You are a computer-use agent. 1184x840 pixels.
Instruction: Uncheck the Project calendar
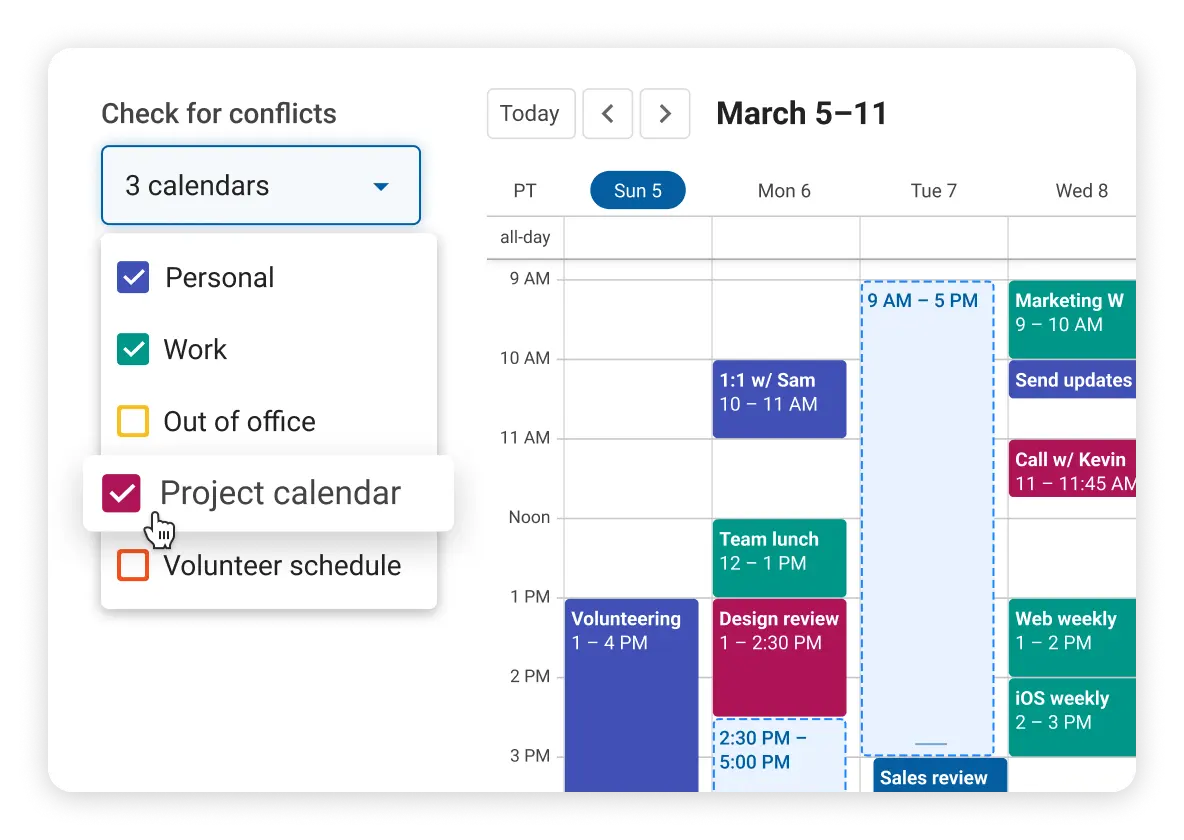pos(120,493)
